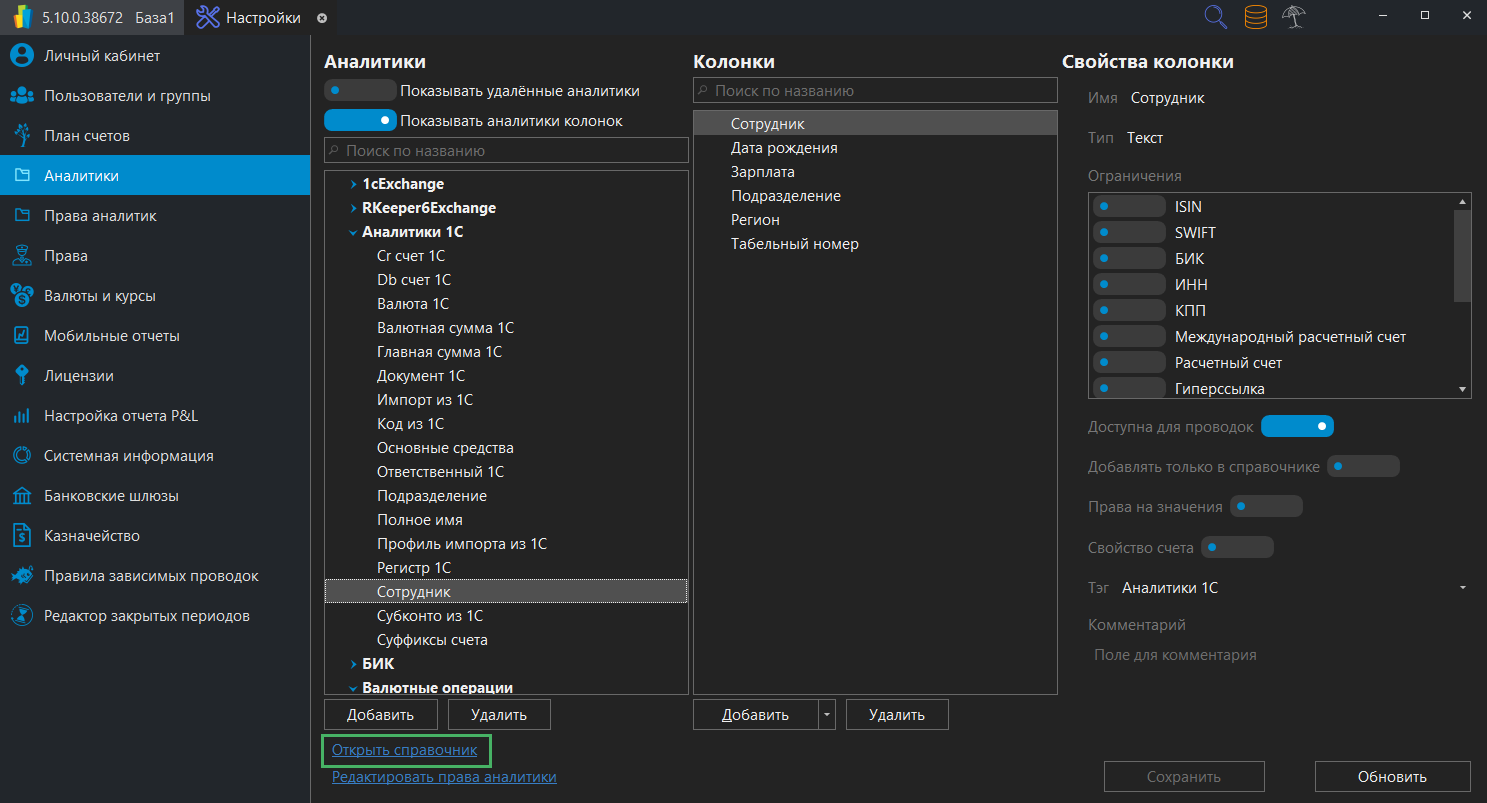This screenshot has width=1487, height=803.
Task: Toggle the ИНН restriction switch
Action: click(1128, 285)
